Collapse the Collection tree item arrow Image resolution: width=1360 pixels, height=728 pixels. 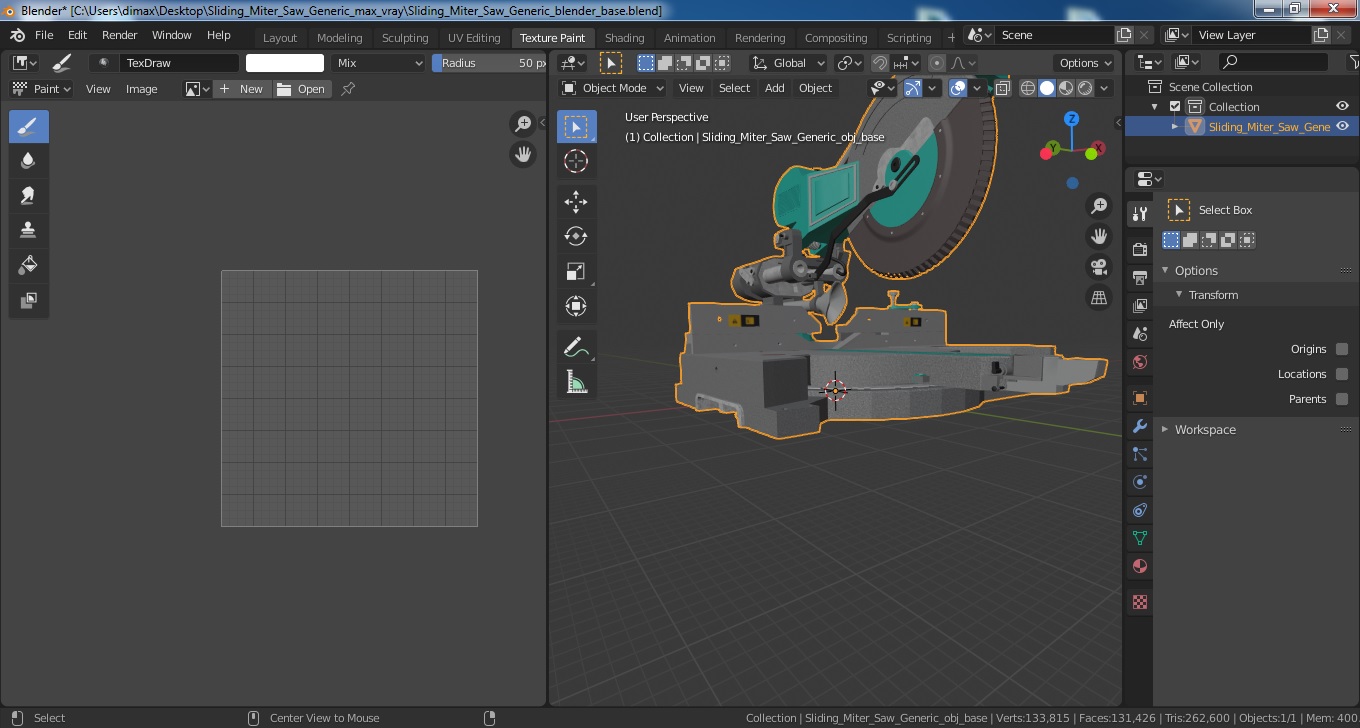point(1155,107)
